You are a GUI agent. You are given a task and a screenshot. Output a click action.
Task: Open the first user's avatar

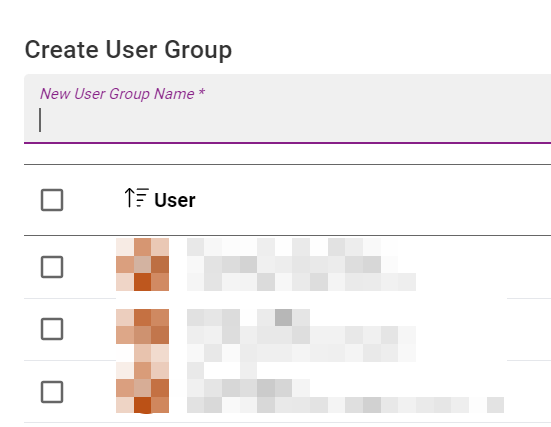pos(142,264)
